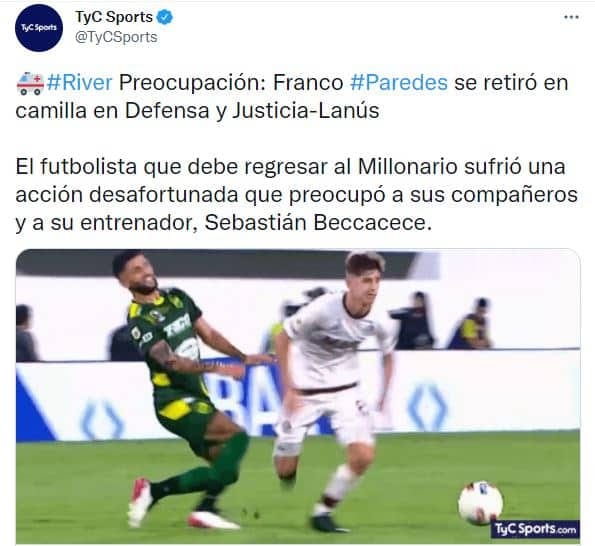Click the ambulance emoji in tweet

(x=30, y=83)
